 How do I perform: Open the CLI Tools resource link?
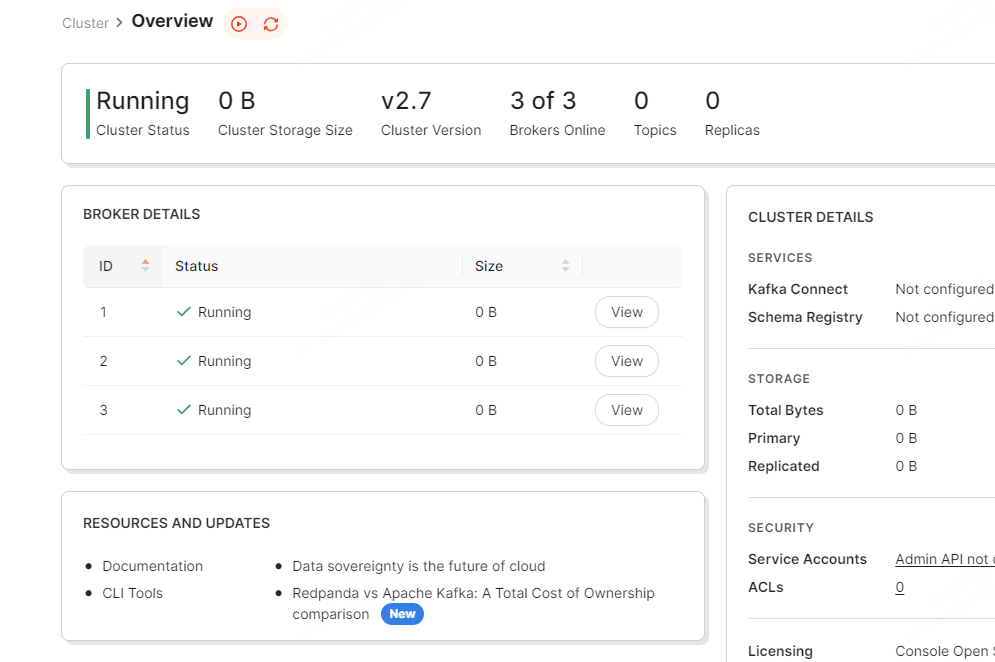132,593
